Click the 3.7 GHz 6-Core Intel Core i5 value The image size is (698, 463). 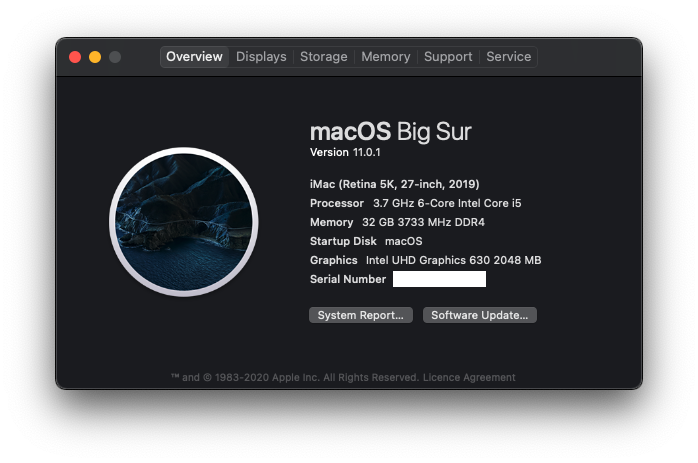[x=447, y=203]
